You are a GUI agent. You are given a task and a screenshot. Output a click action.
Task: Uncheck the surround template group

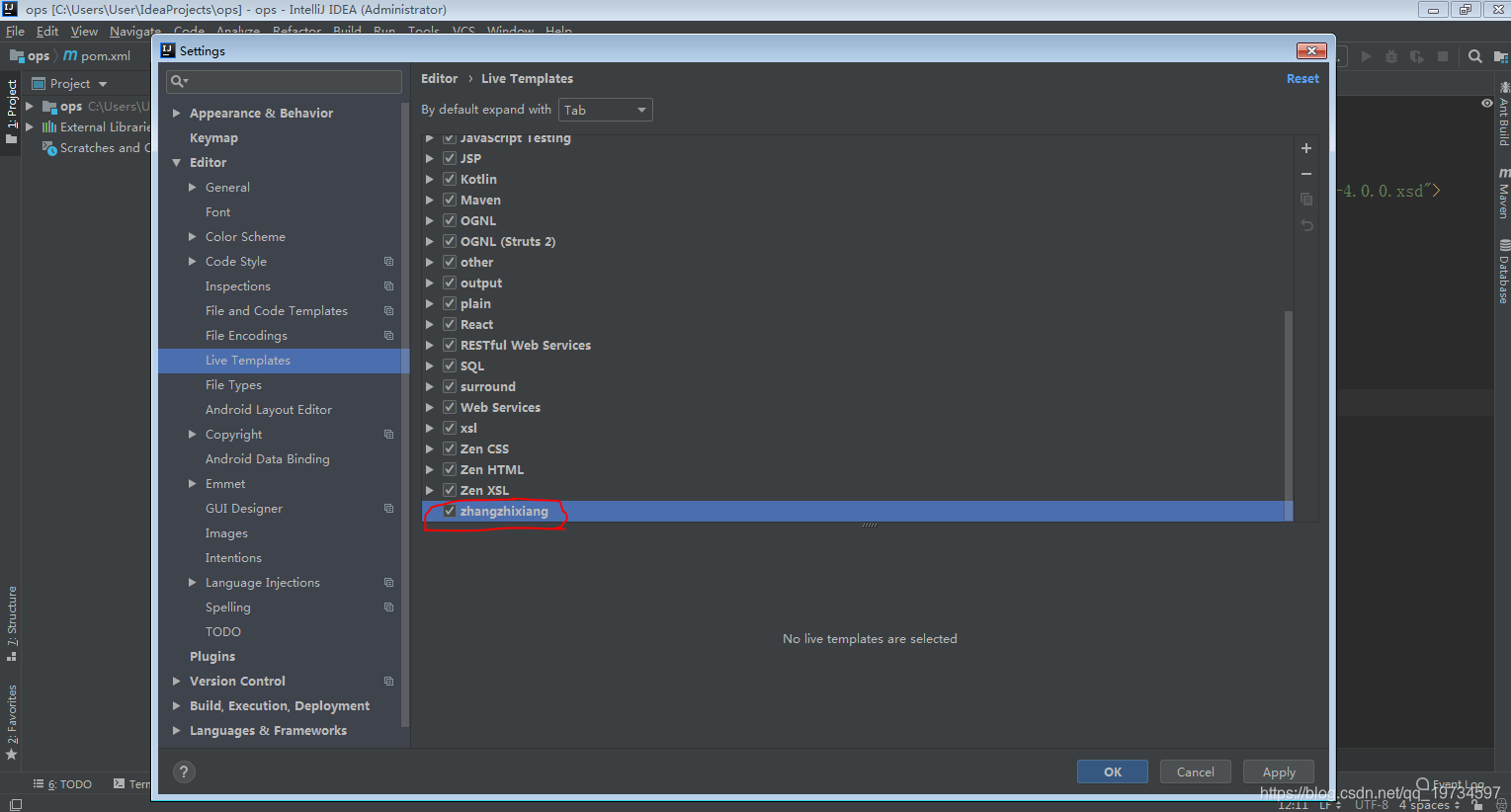click(x=450, y=386)
